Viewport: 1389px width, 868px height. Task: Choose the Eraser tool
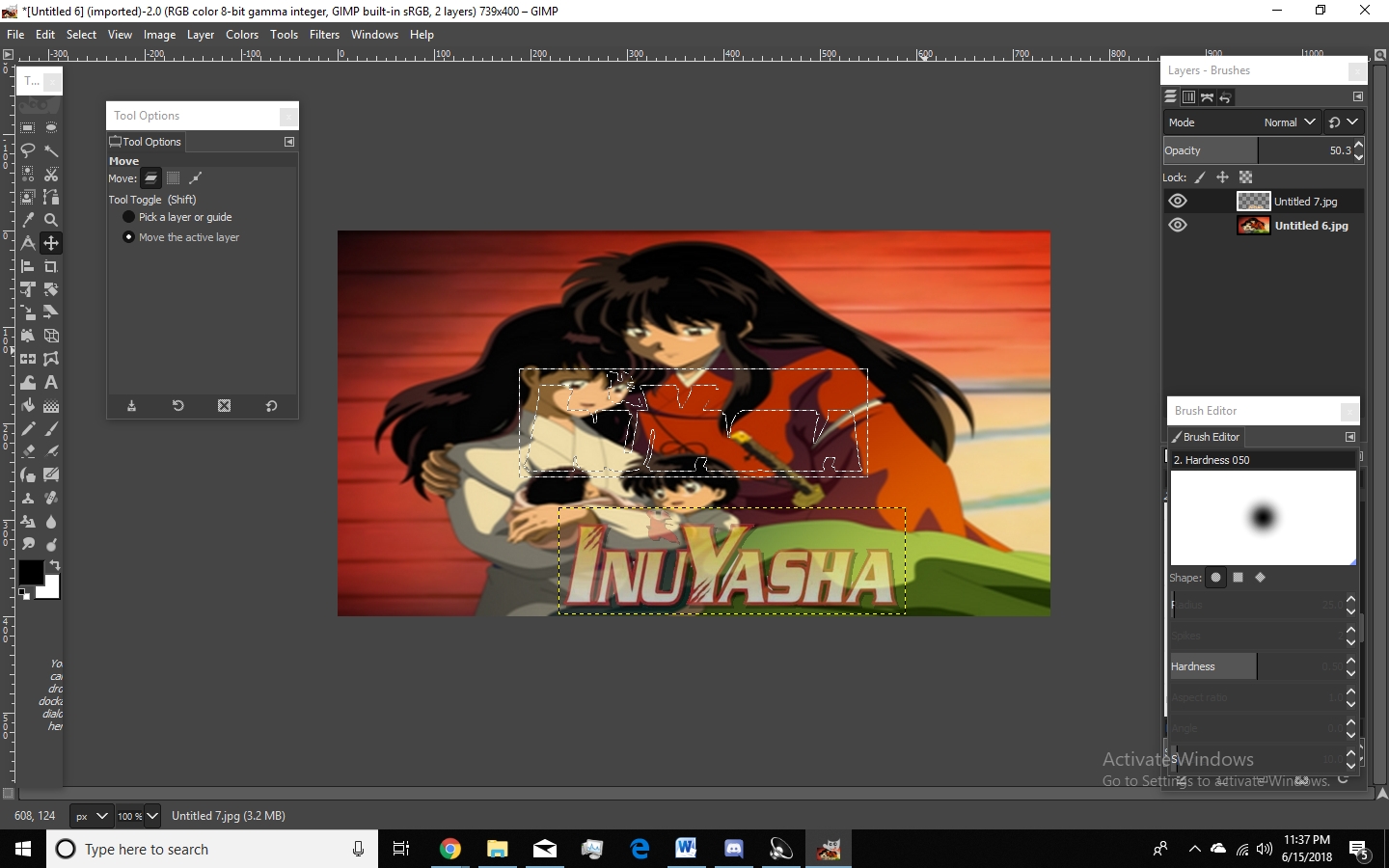click(28, 451)
